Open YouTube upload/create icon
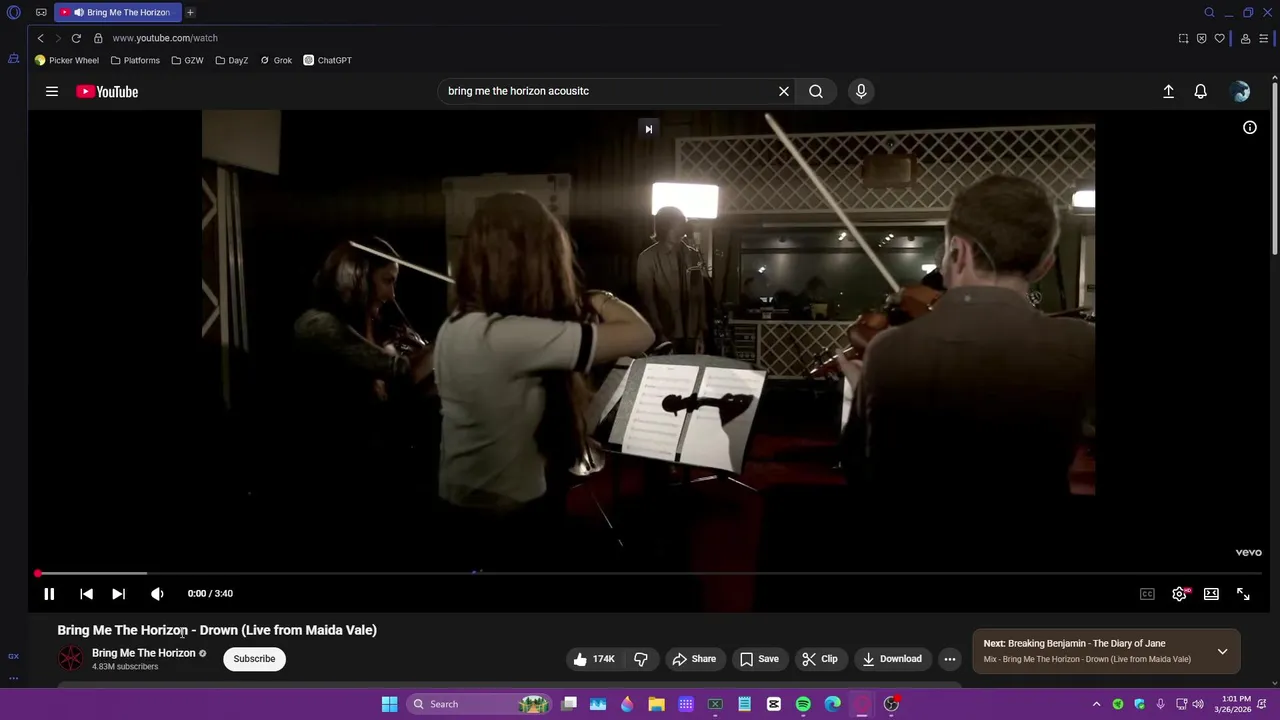 (x=1168, y=91)
